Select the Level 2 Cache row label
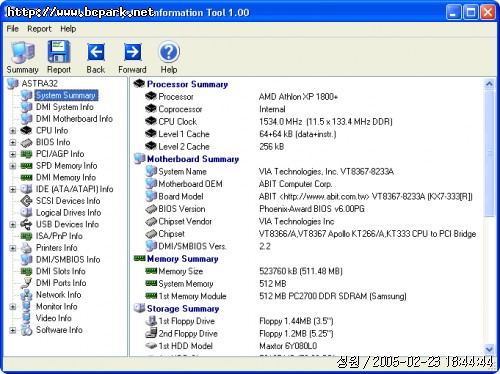Viewport: 500px width, 374px height. pos(184,146)
